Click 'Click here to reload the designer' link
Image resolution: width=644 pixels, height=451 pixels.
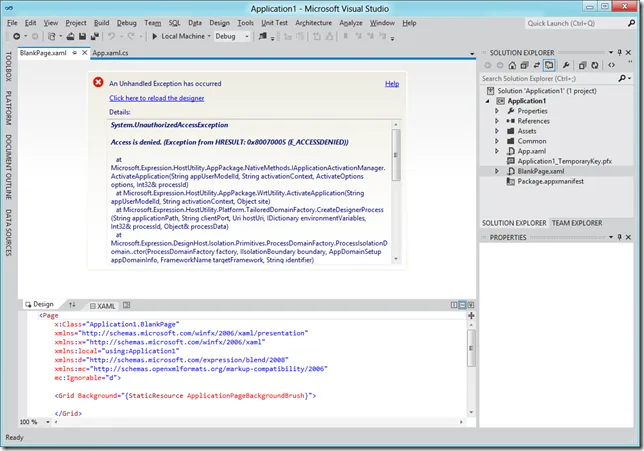pyautogui.click(x=159, y=98)
